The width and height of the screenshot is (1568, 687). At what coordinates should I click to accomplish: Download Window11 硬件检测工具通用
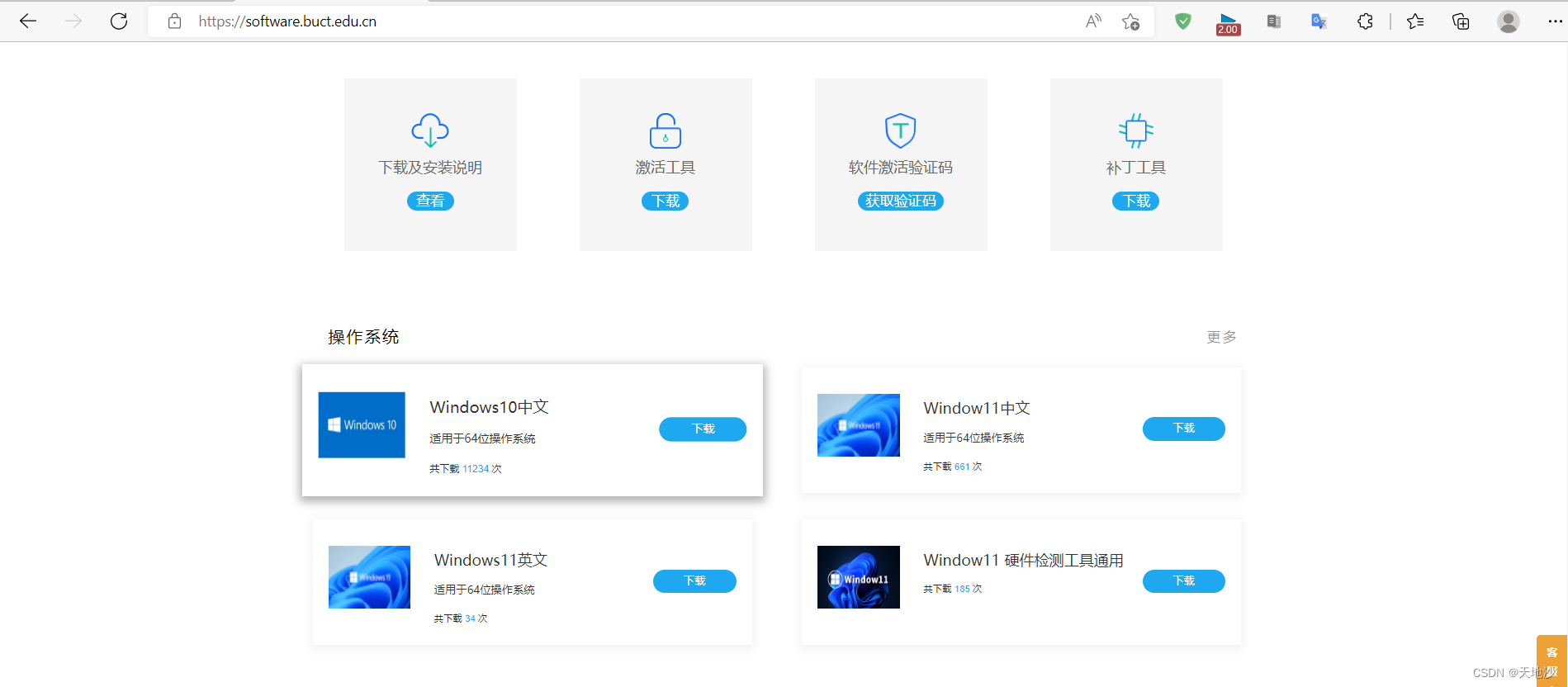tap(1184, 581)
